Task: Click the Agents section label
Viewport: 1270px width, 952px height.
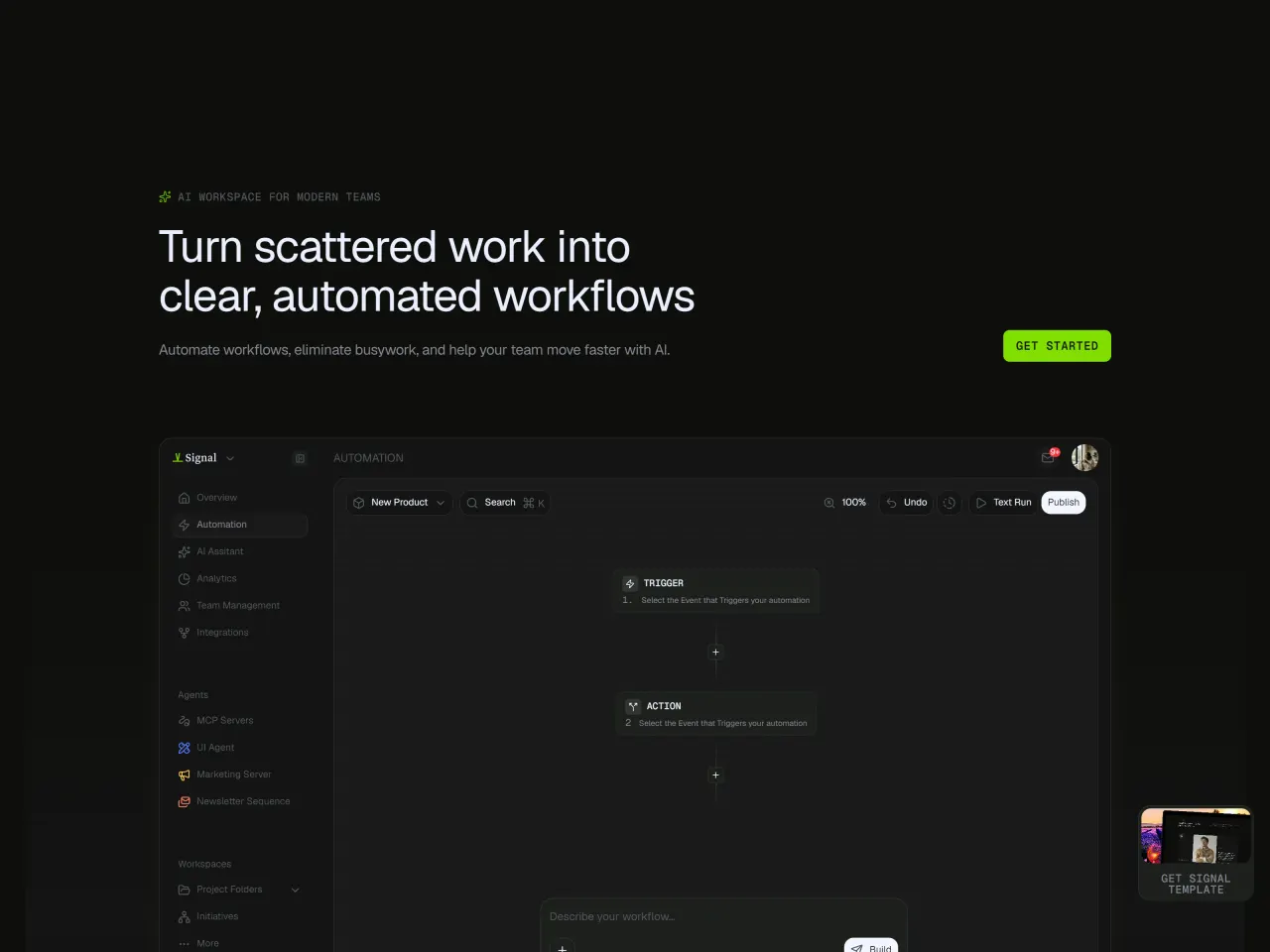Action: pyautogui.click(x=193, y=695)
